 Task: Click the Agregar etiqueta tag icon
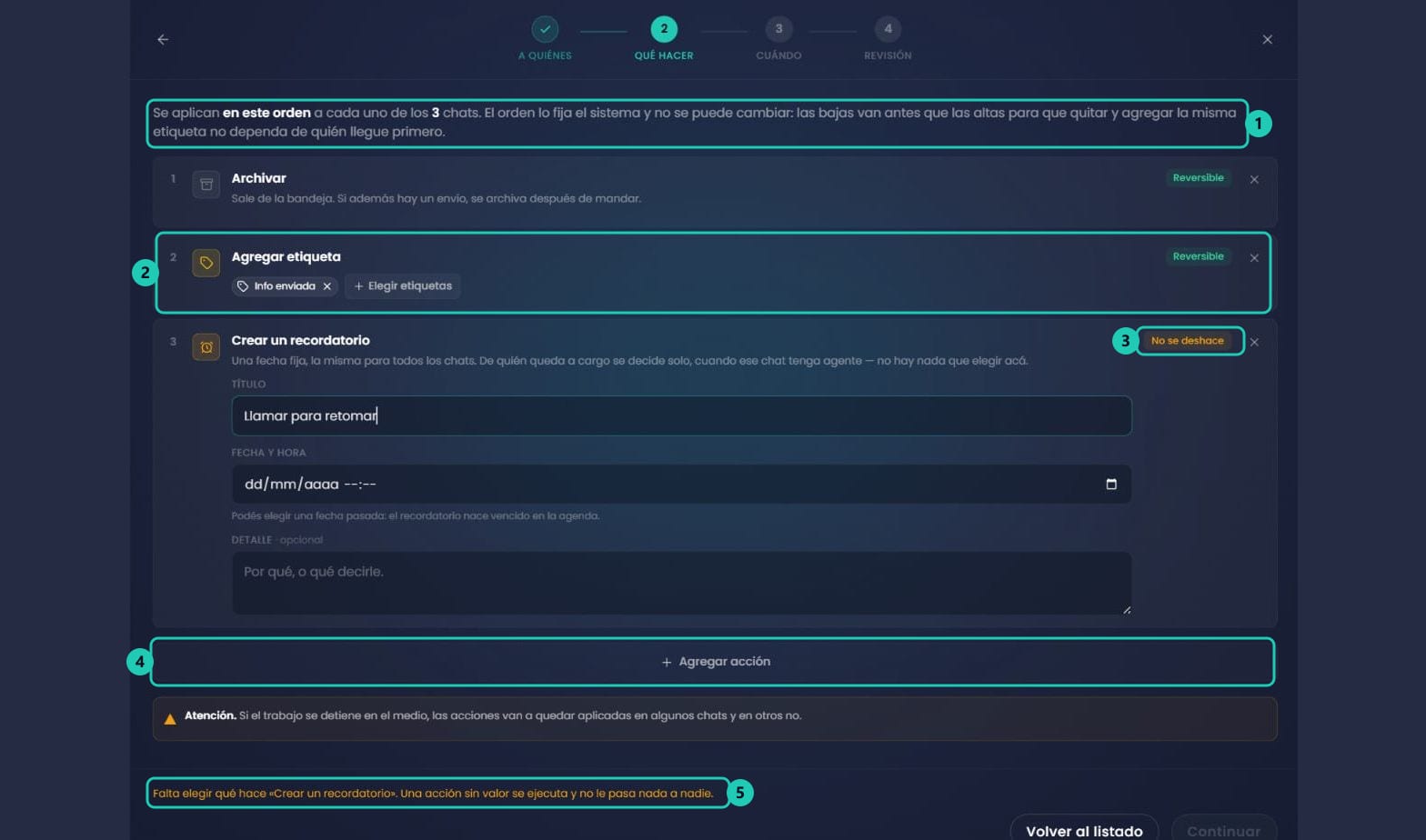206,263
